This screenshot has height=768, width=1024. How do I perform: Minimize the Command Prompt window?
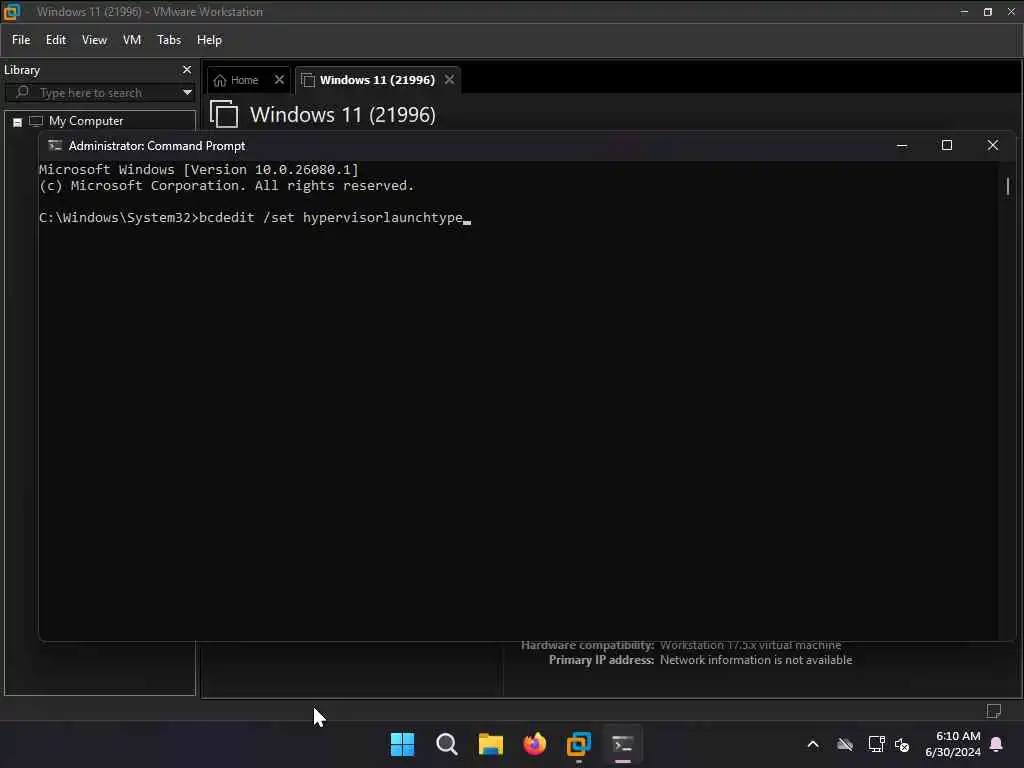pos(902,145)
